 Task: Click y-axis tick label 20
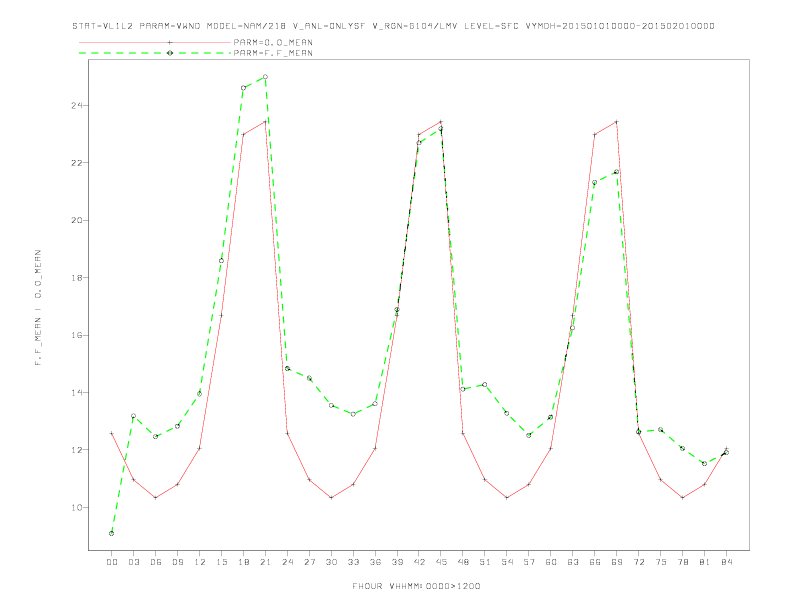77,220
